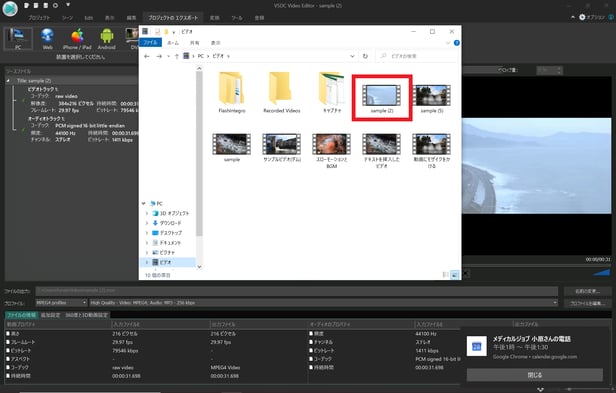This screenshot has width=616, height=393.
Task: Click first quick-access icon in VSDC title bar
Action: click(26, 6)
